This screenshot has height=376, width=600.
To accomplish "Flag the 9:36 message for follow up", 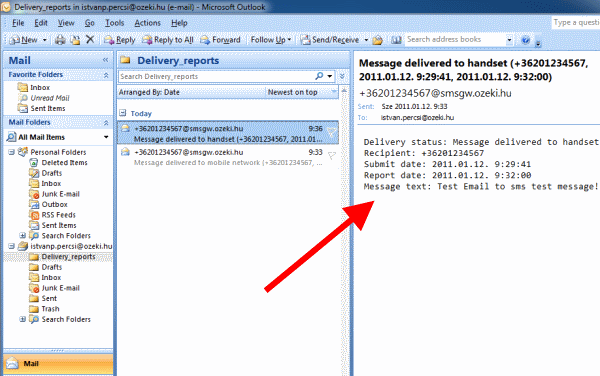I will tap(332, 132).
